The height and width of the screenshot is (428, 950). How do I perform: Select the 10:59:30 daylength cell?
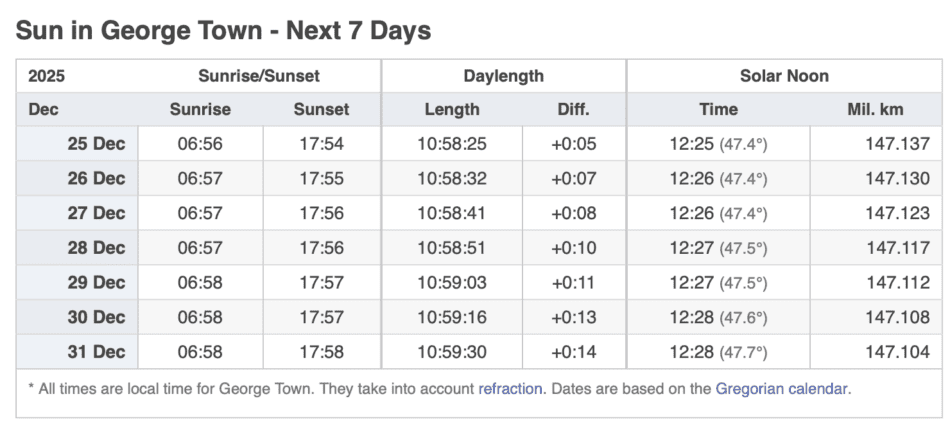[452, 352]
